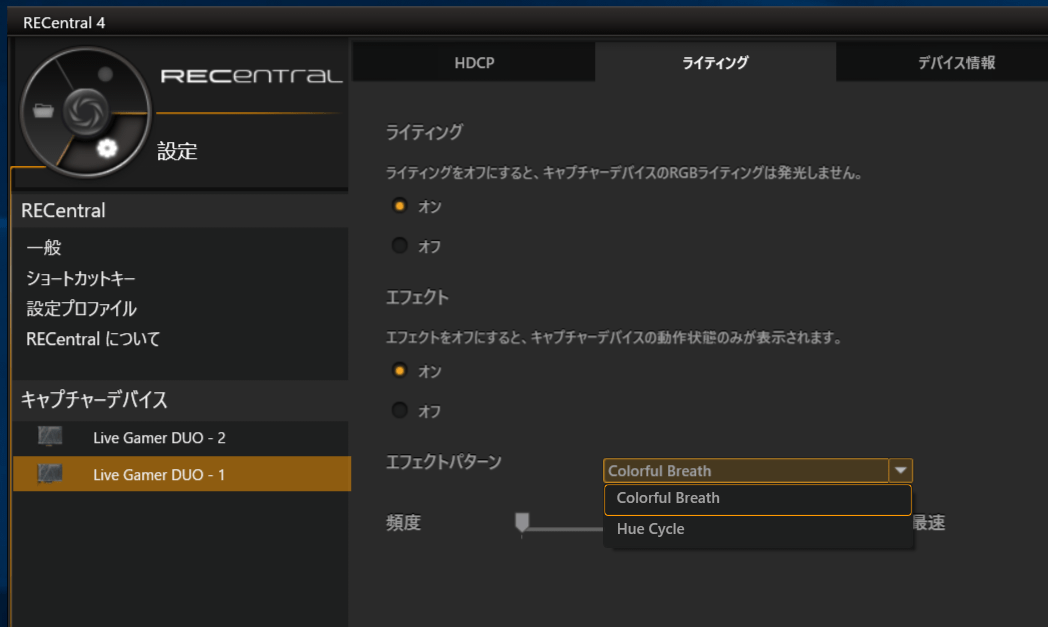Open the folder icon in the RECentral dial
Screen dimensions: 1048x627
43,111
